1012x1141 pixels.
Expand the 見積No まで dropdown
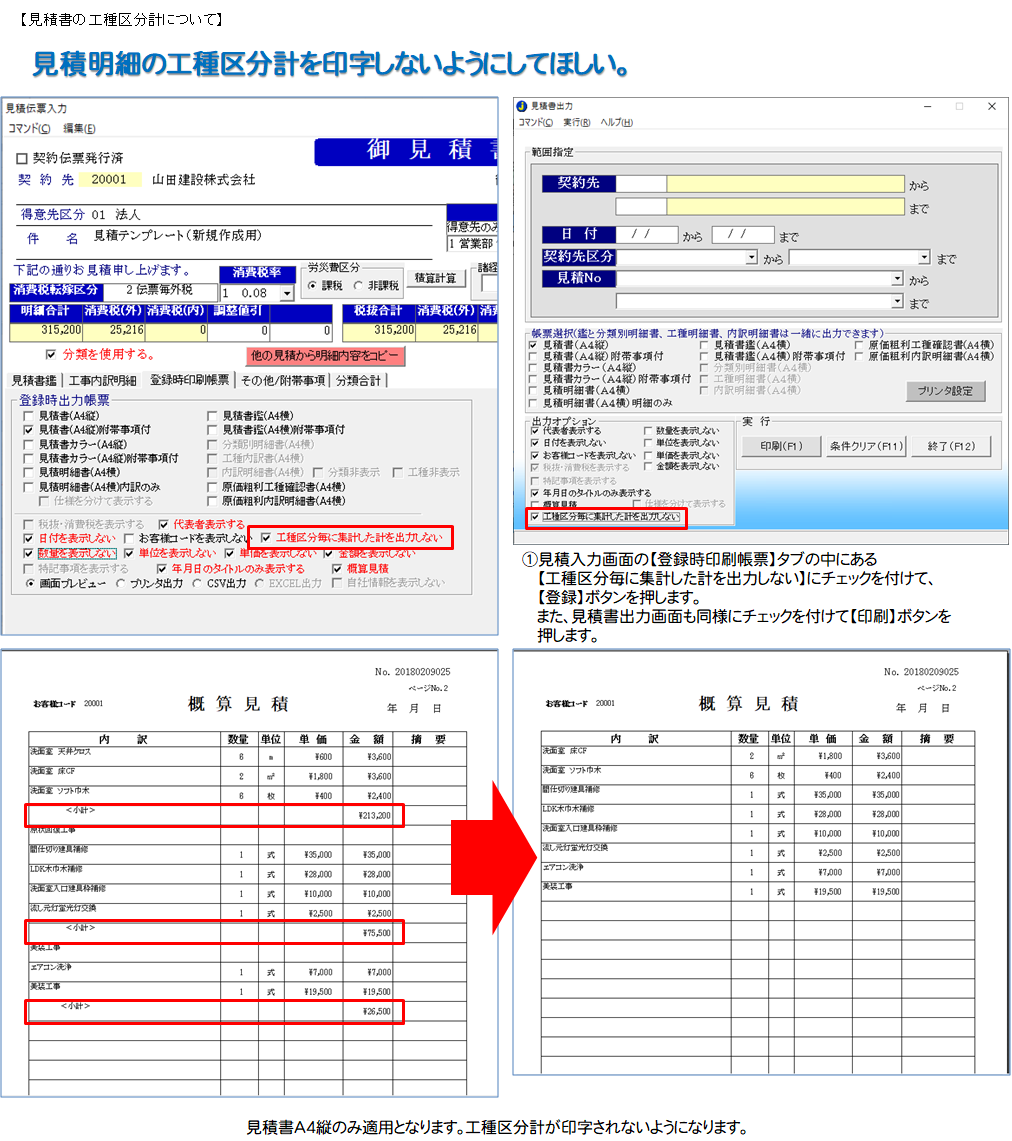click(x=897, y=301)
